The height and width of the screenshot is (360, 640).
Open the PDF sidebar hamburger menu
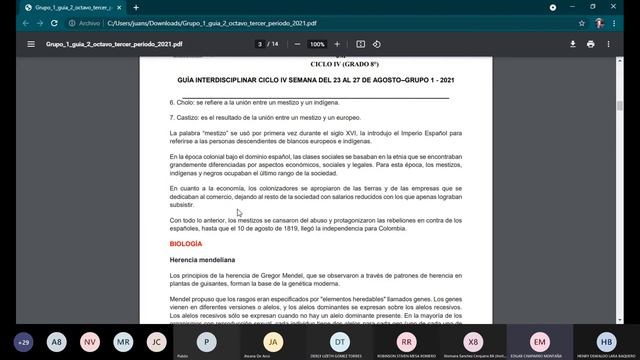point(31,44)
